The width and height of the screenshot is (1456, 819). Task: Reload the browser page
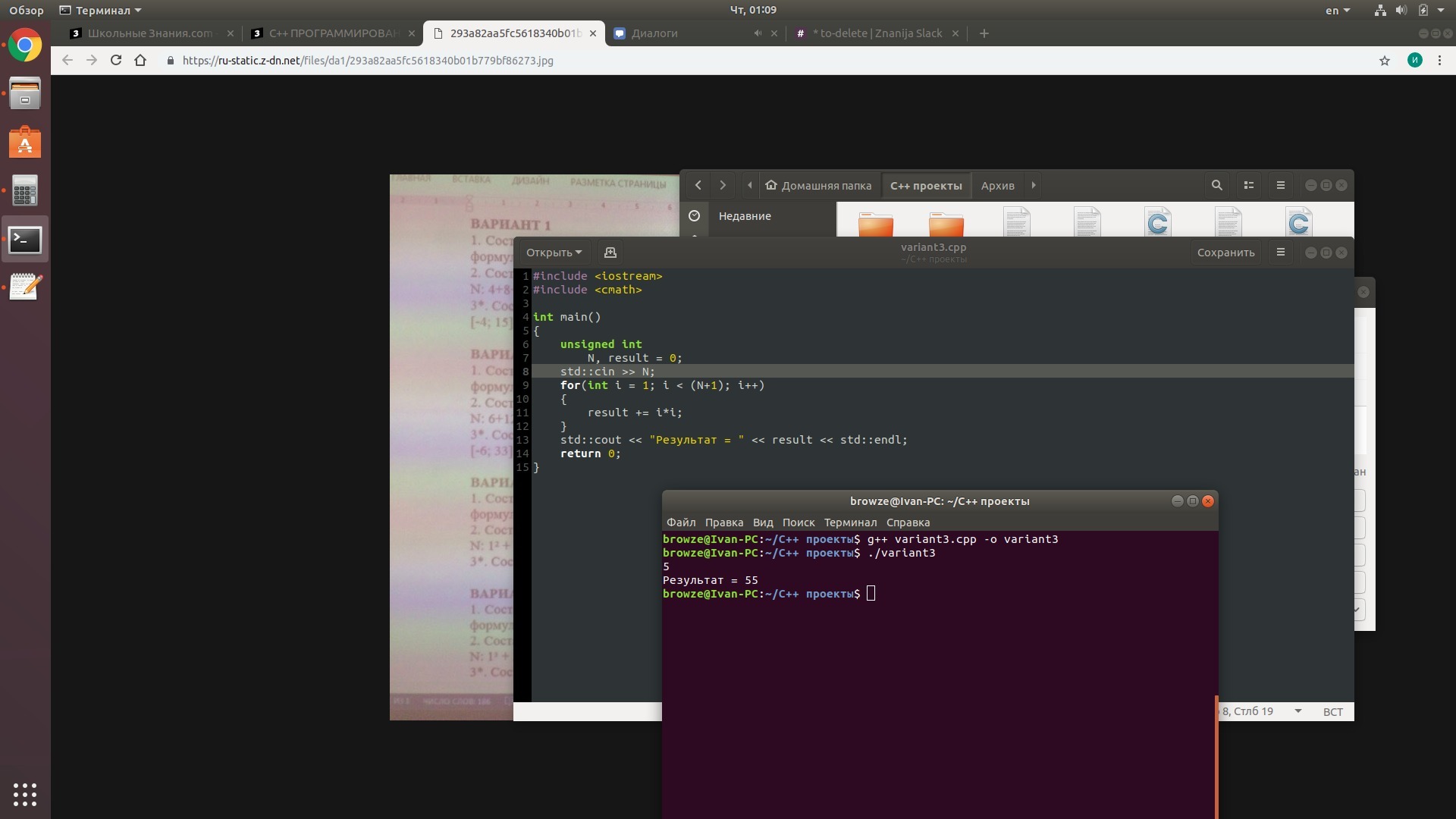click(116, 61)
